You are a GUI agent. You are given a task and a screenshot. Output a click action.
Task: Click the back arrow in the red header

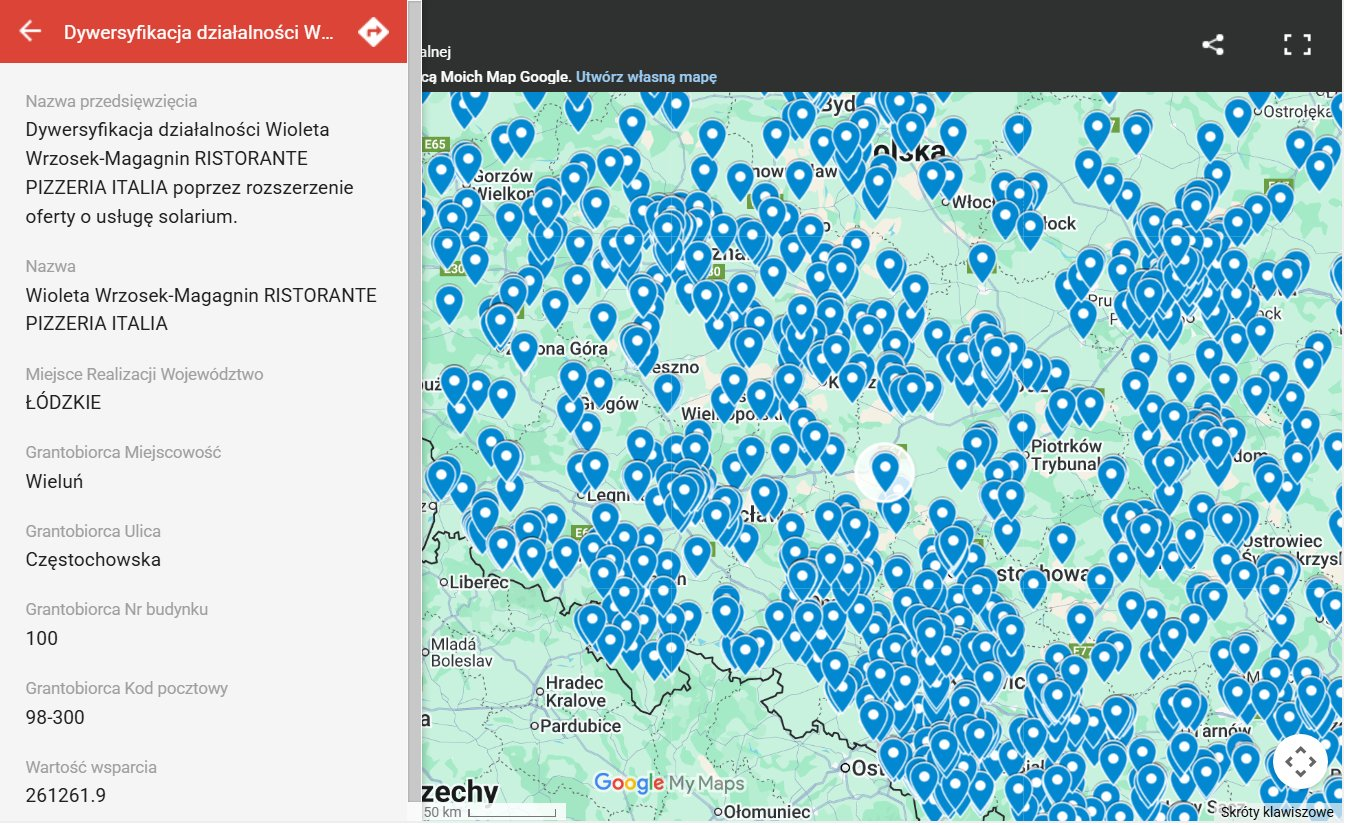tap(30, 31)
